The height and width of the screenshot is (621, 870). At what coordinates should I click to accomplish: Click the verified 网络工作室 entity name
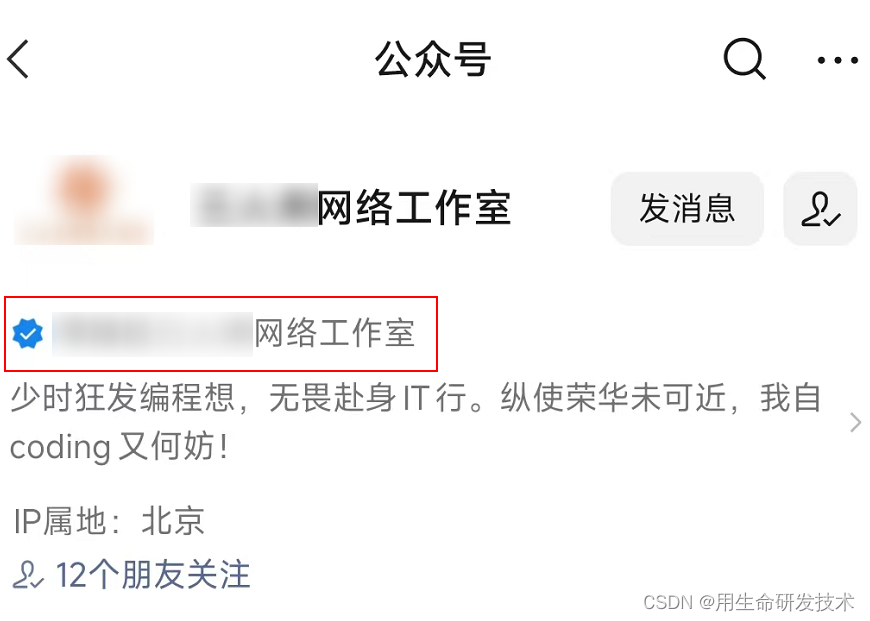coord(335,334)
